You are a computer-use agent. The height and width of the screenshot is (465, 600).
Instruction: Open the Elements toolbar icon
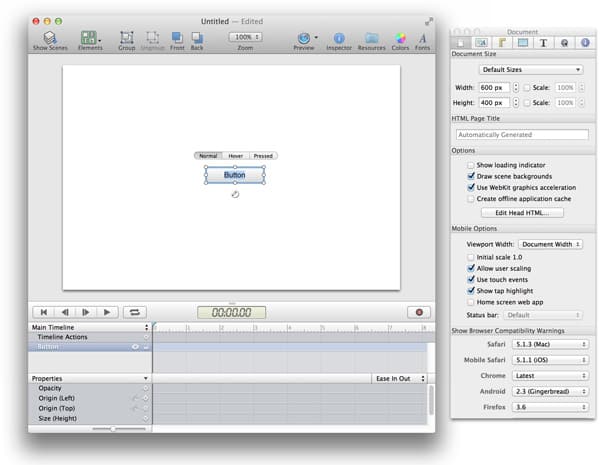point(90,37)
